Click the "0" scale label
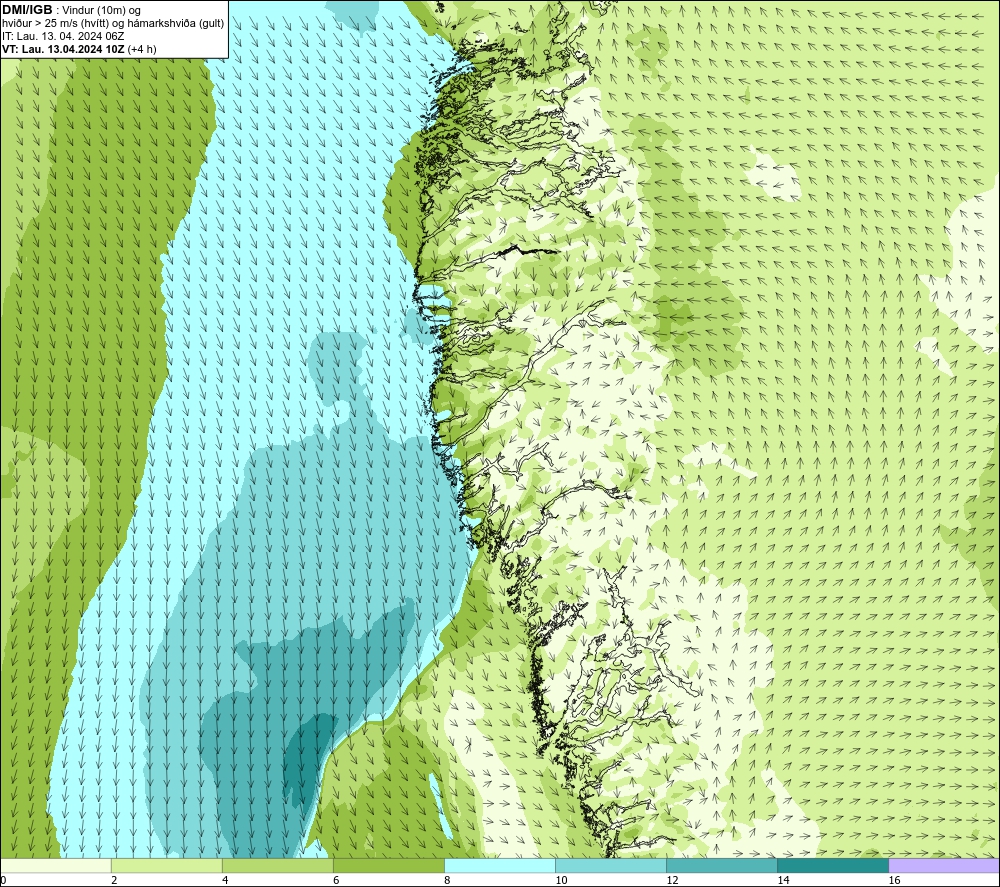This screenshot has width=1000, height=887. pos(4,880)
